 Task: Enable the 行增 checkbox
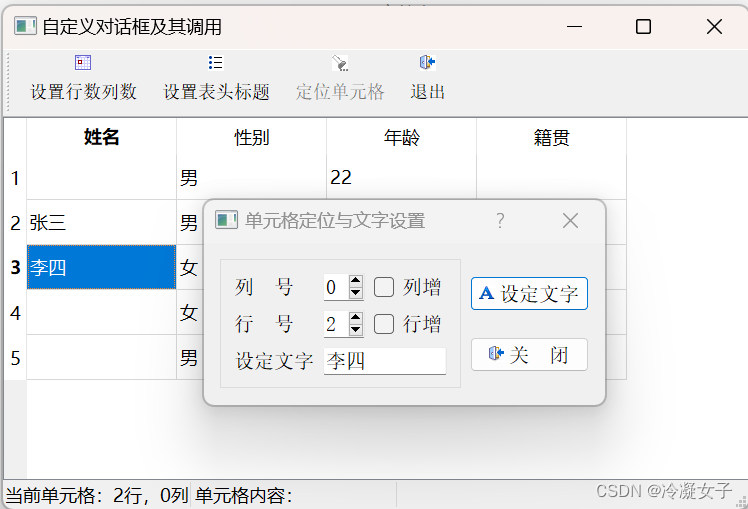click(x=384, y=324)
